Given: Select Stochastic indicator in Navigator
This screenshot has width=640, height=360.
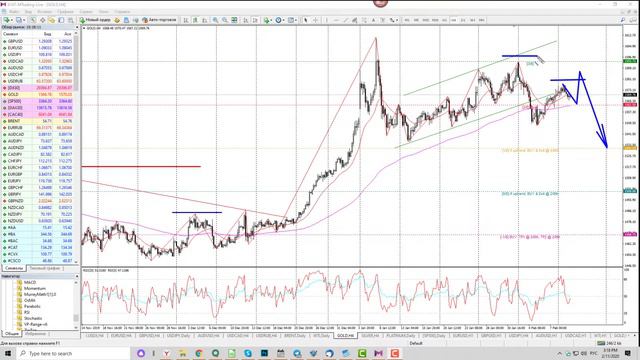Looking at the screenshot, I should (x=33, y=318).
